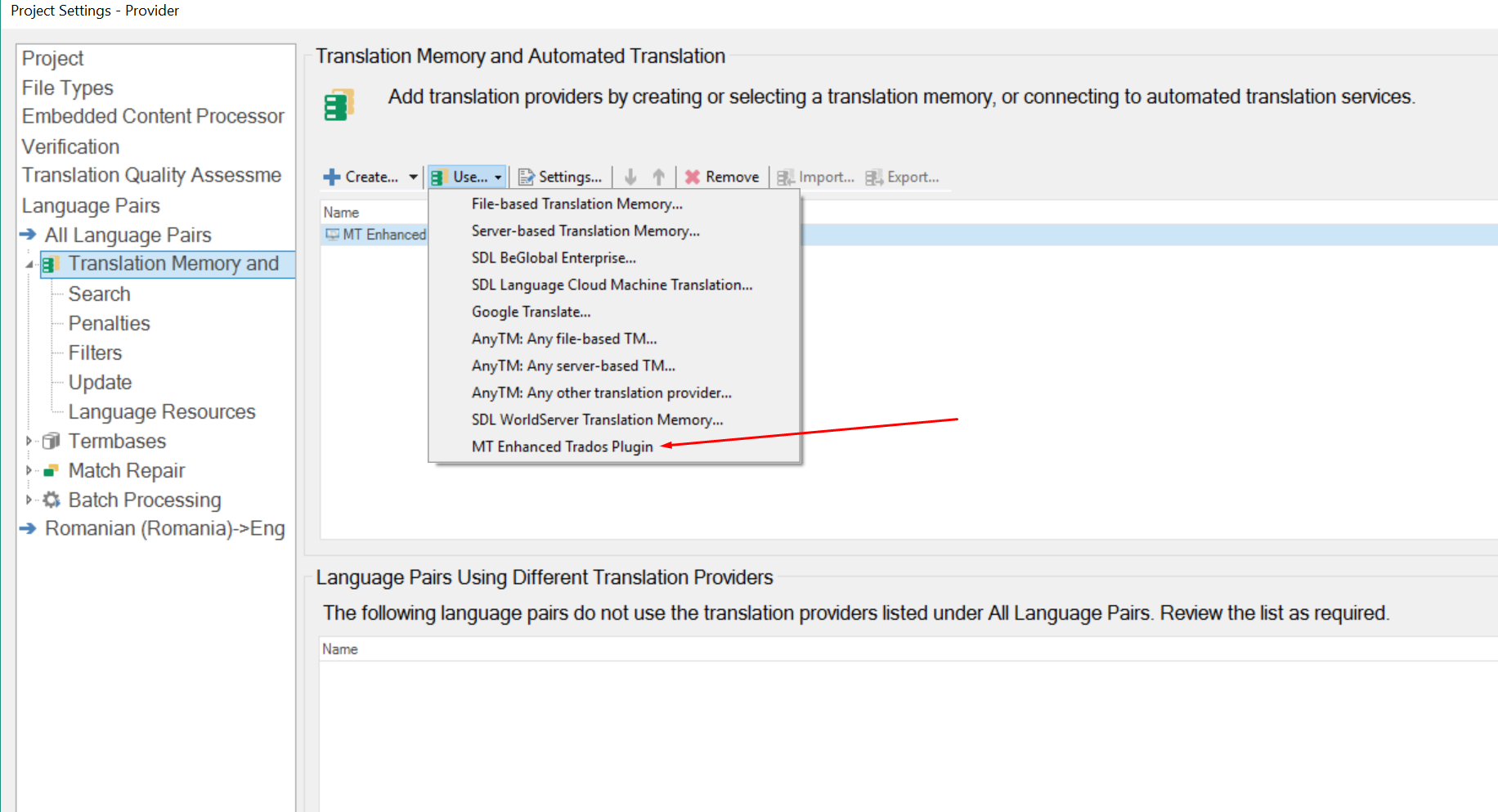
Task: Select All Language Pairs node
Action: click(128, 235)
